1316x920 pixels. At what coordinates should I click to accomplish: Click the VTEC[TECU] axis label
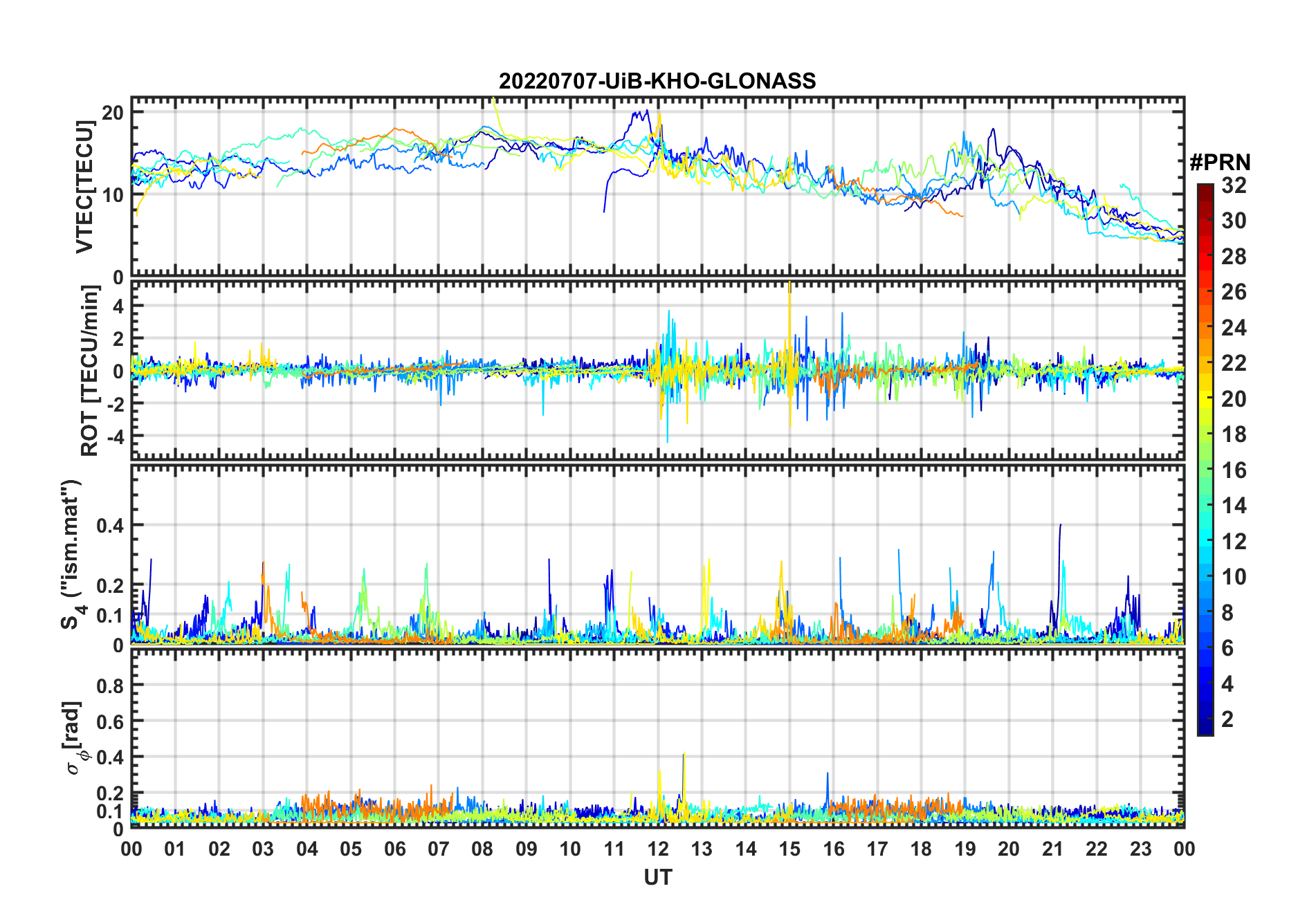pyautogui.click(x=84, y=187)
